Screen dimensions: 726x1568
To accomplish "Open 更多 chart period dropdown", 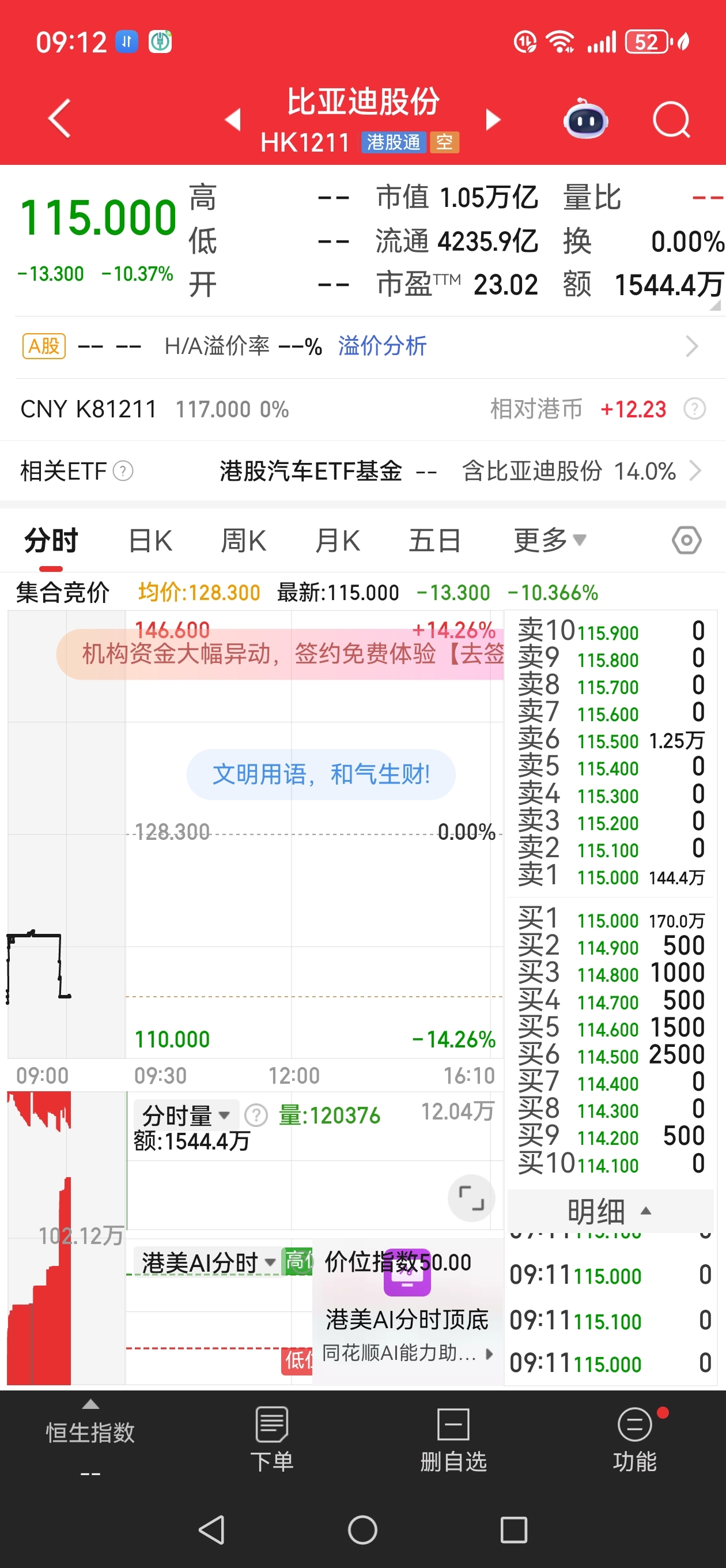I will coord(550,541).
